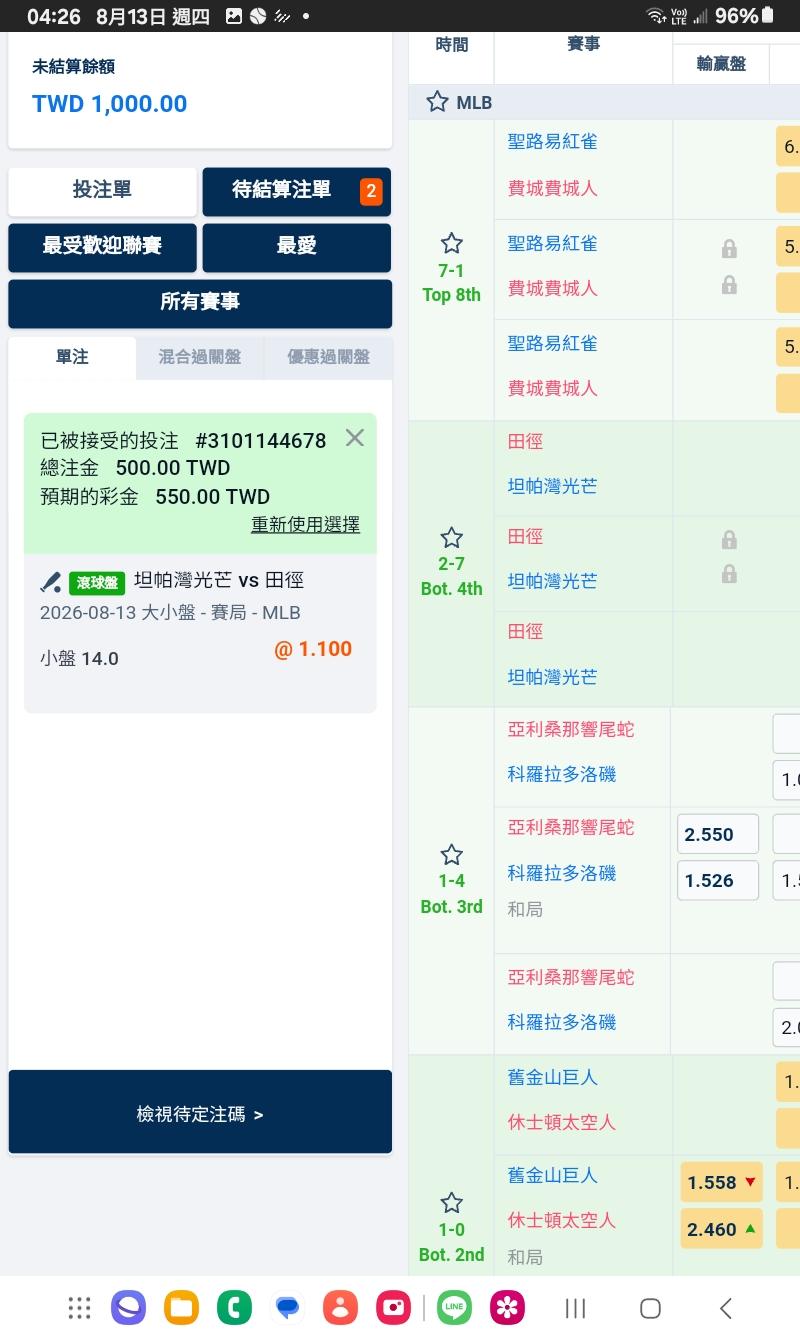Launch Samsung Internet from the dock
800x1340 pixels.
click(128, 1307)
